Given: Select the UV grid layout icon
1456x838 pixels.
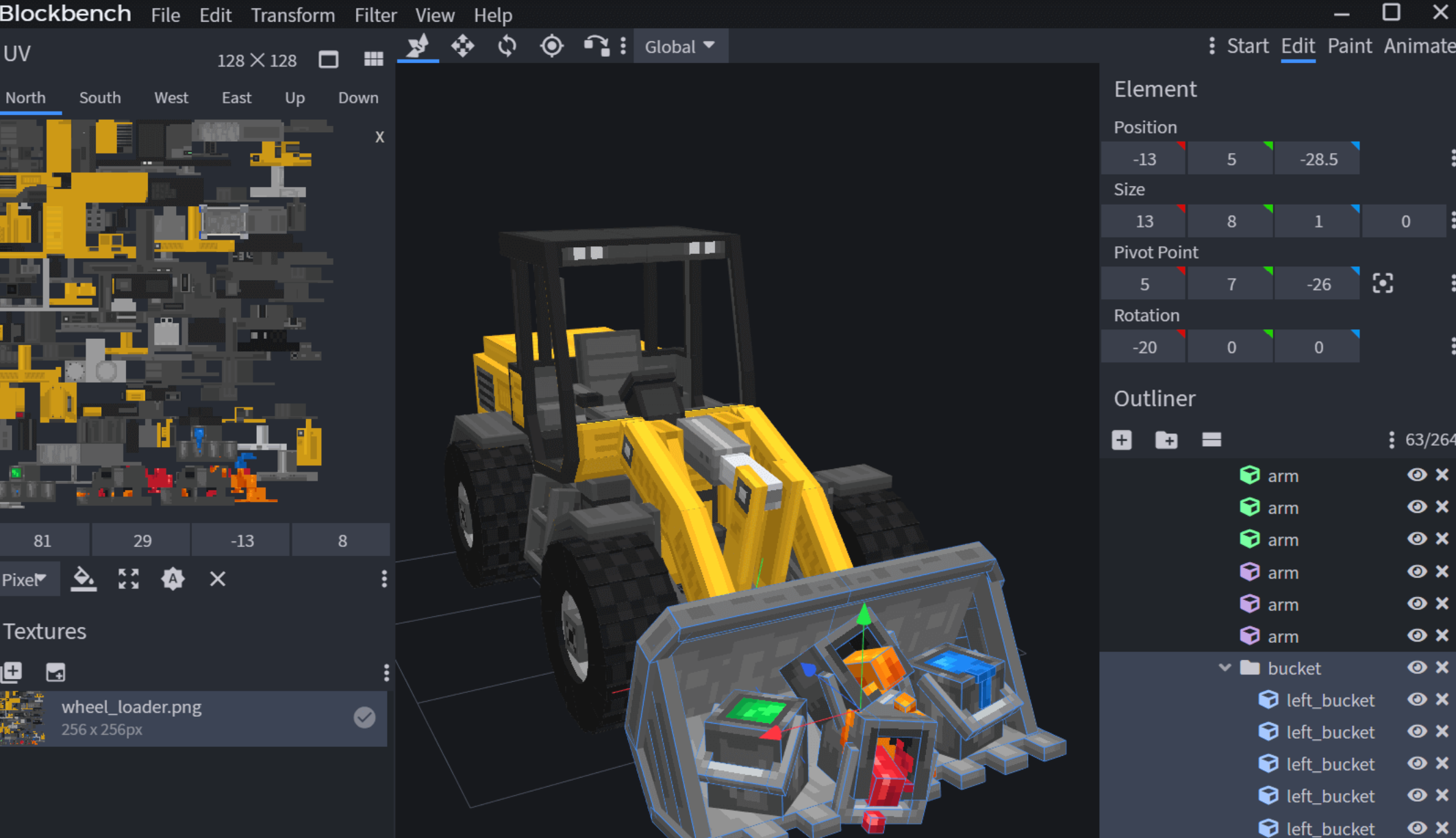Looking at the screenshot, I should click(373, 61).
